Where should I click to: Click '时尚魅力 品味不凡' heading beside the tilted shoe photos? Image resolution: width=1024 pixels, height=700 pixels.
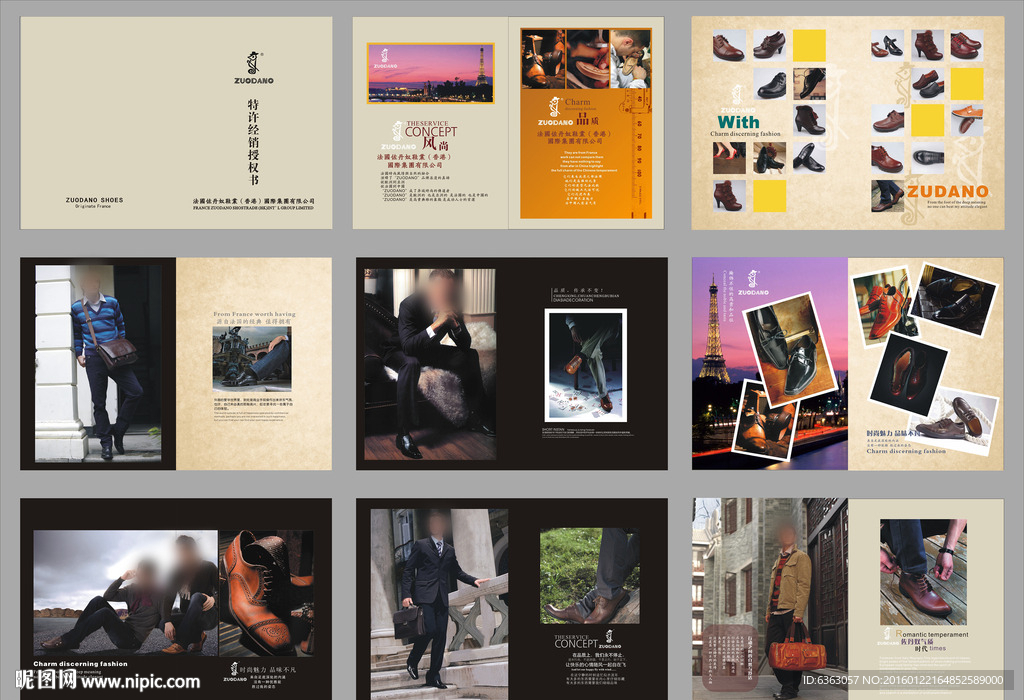pyautogui.click(x=893, y=434)
